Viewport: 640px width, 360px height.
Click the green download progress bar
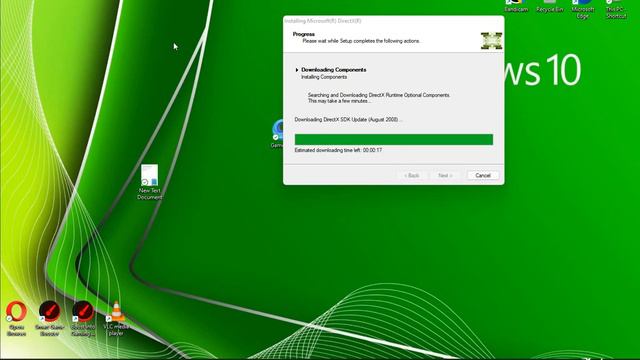point(394,140)
